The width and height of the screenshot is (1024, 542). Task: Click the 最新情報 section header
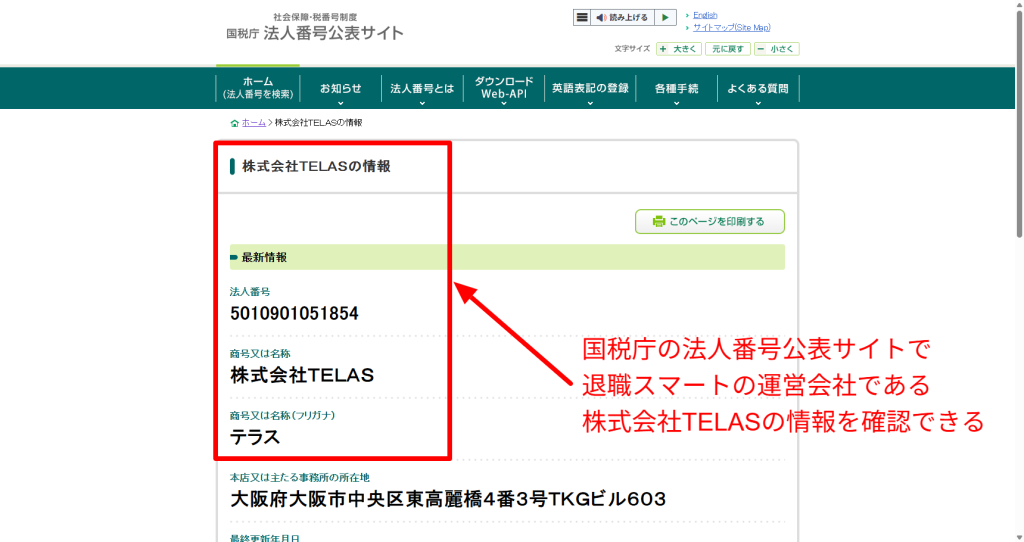pos(507,257)
